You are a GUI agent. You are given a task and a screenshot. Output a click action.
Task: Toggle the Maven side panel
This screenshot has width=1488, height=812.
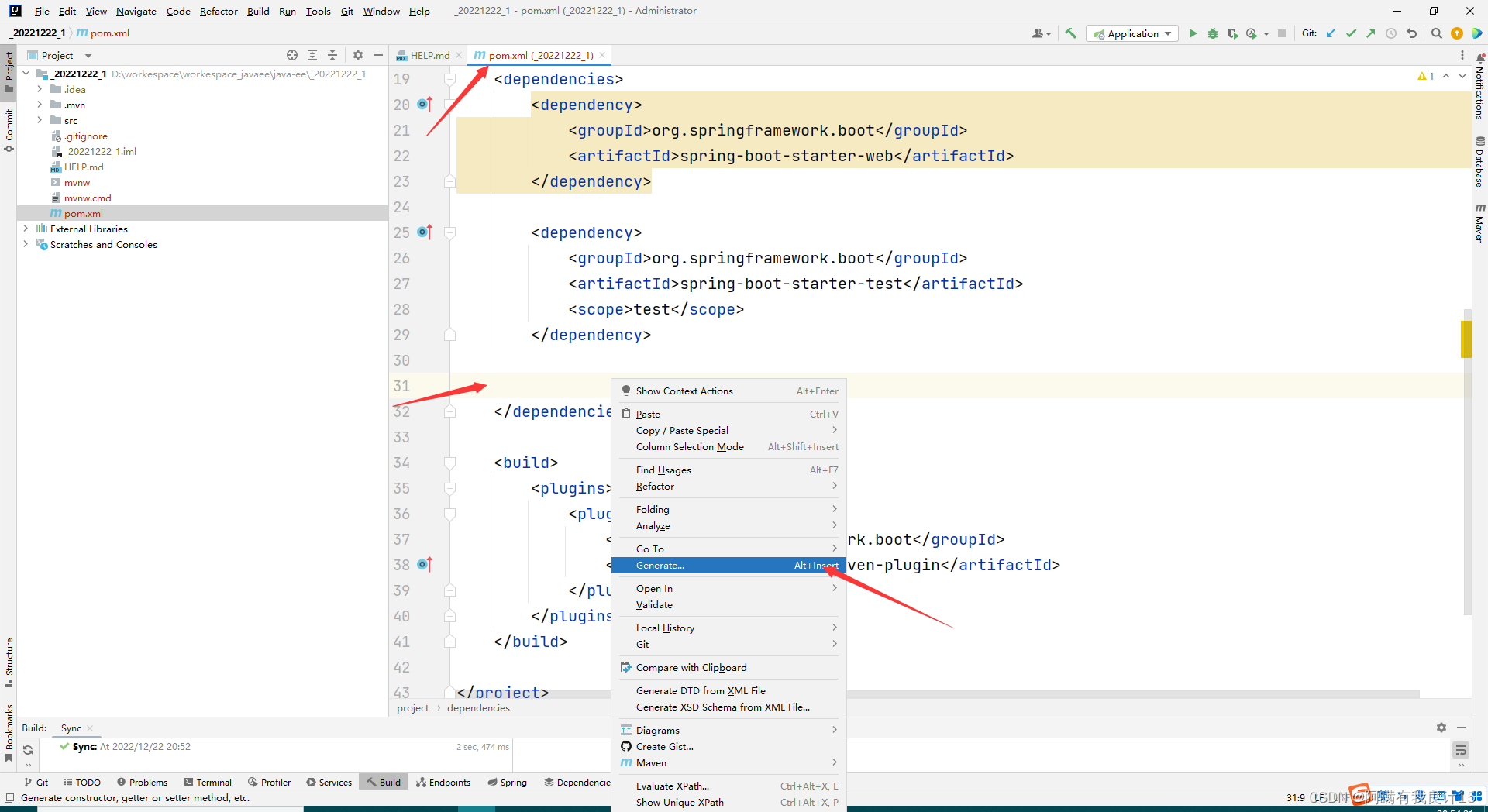coord(1479,224)
